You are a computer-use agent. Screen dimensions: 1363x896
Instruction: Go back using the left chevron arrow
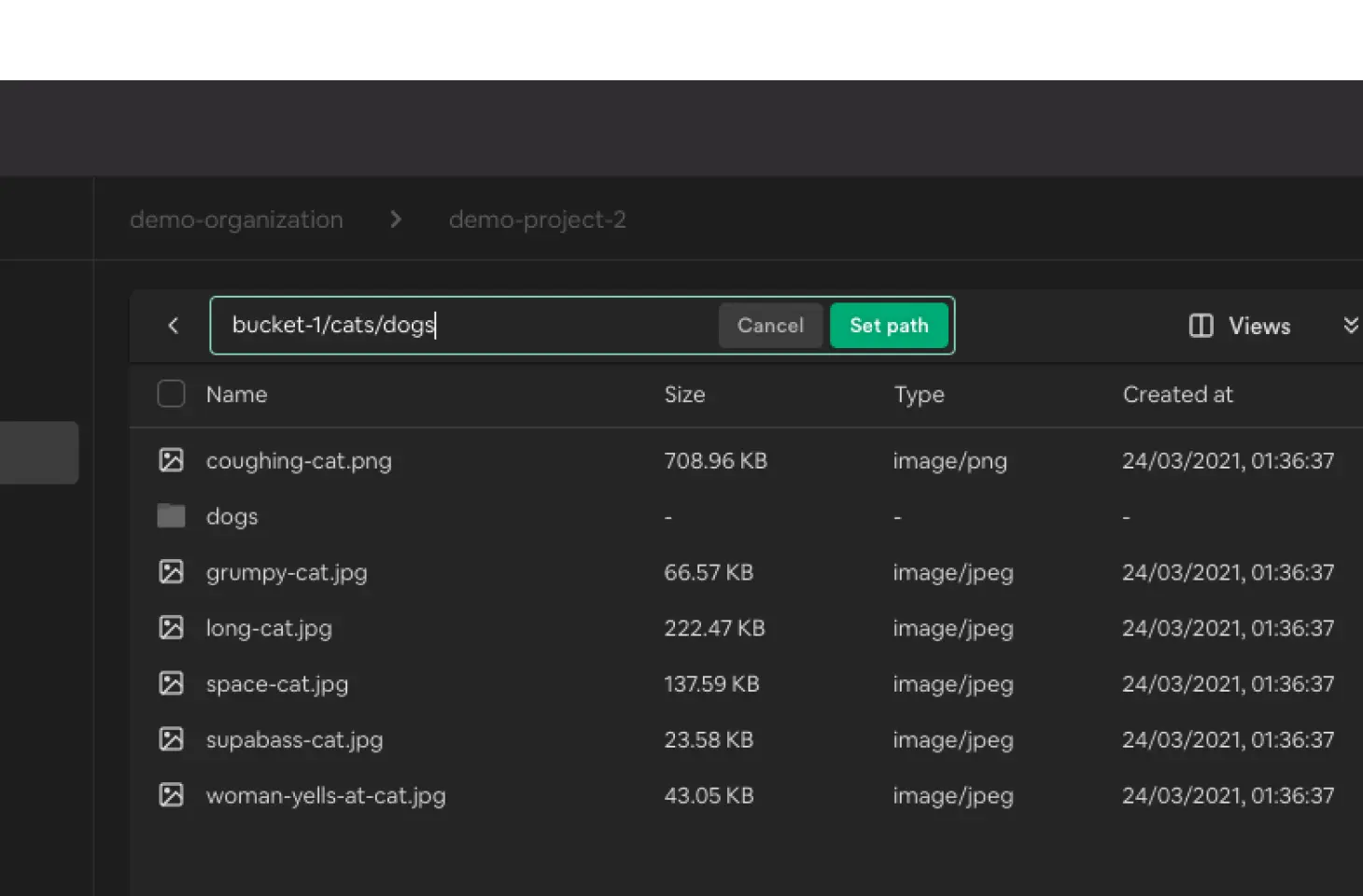point(173,326)
